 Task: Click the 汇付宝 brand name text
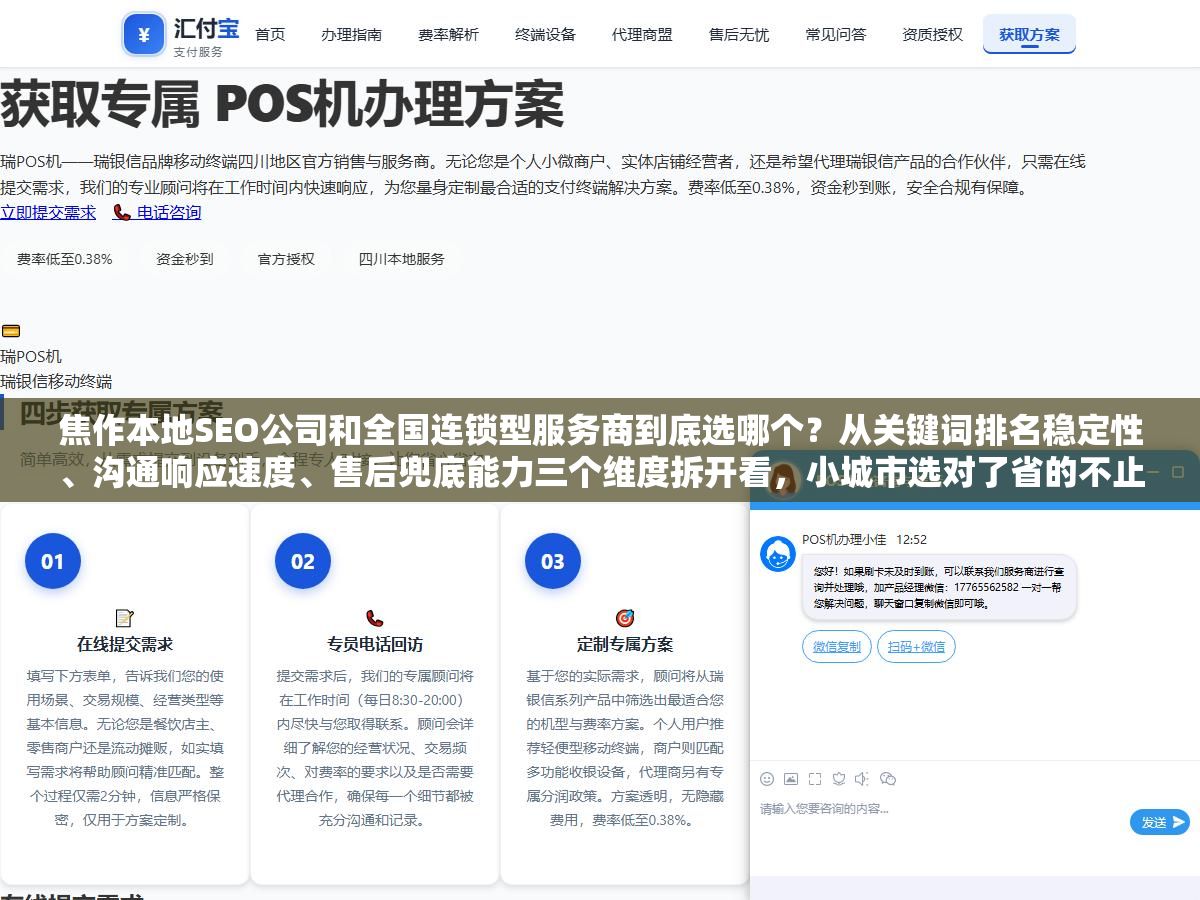pyautogui.click(x=206, y=27)
